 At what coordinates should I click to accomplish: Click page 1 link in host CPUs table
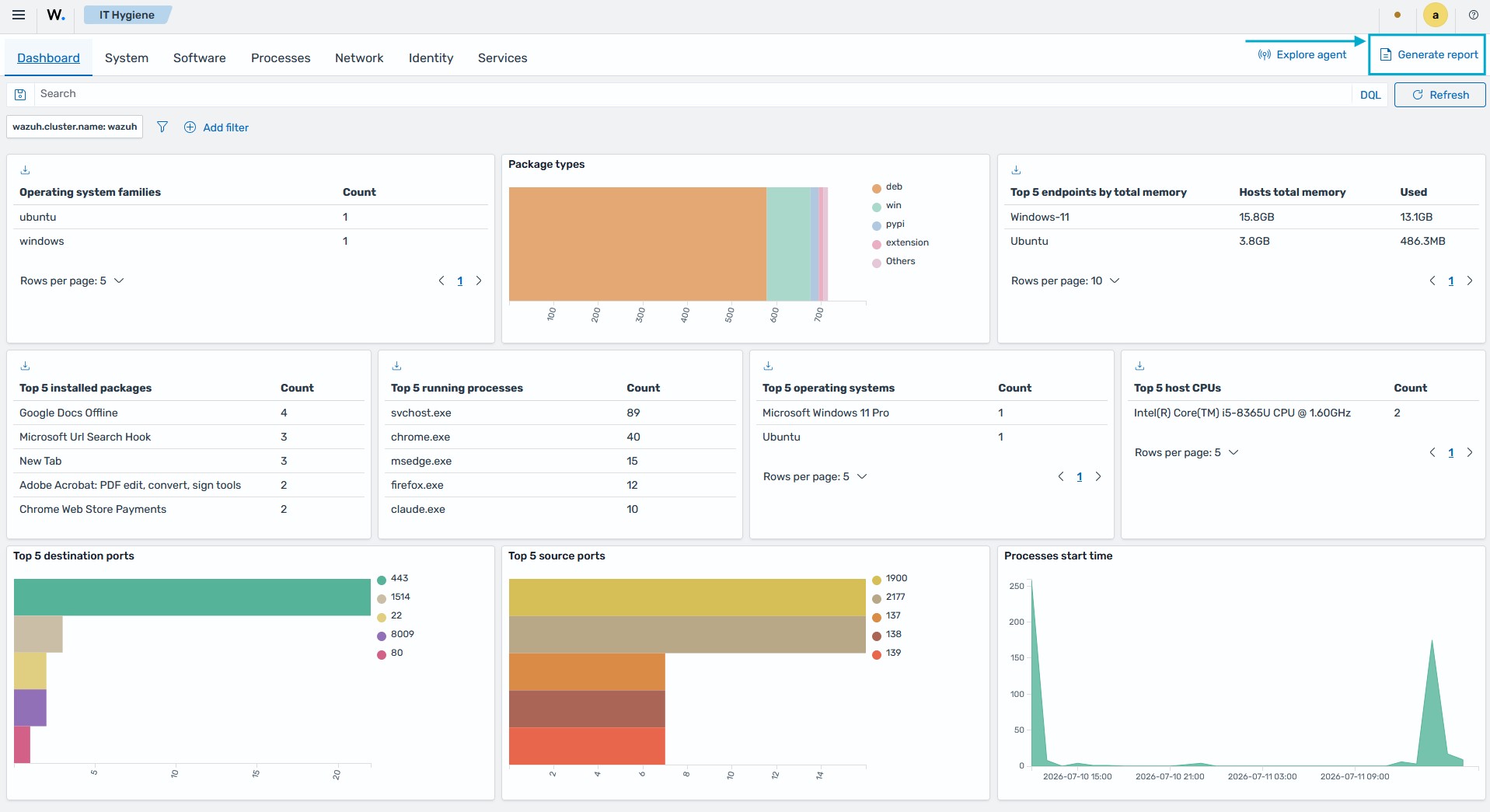coord(1451,452)
